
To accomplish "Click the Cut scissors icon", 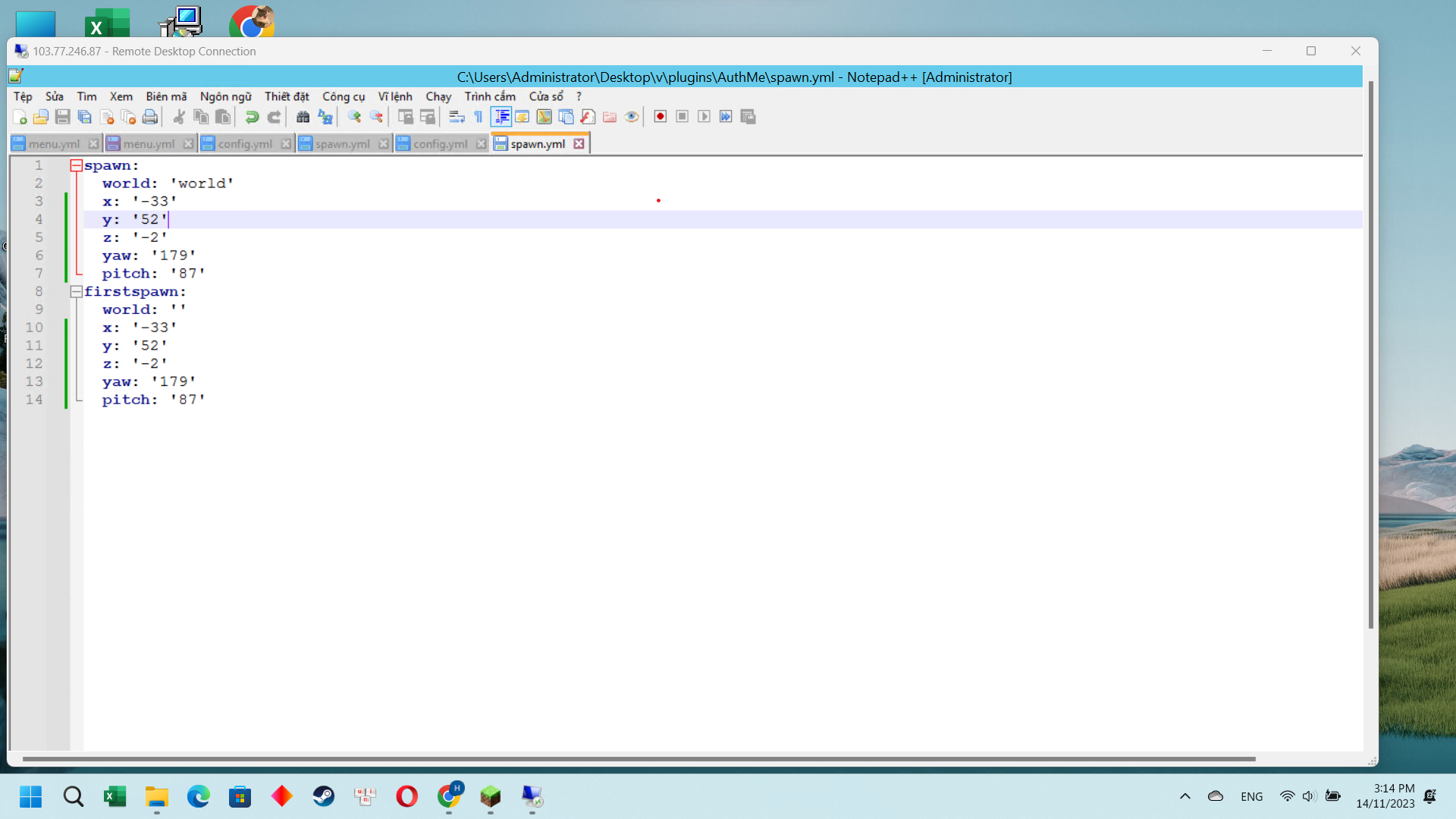I will pyautogui.click(x=179, y=117).
